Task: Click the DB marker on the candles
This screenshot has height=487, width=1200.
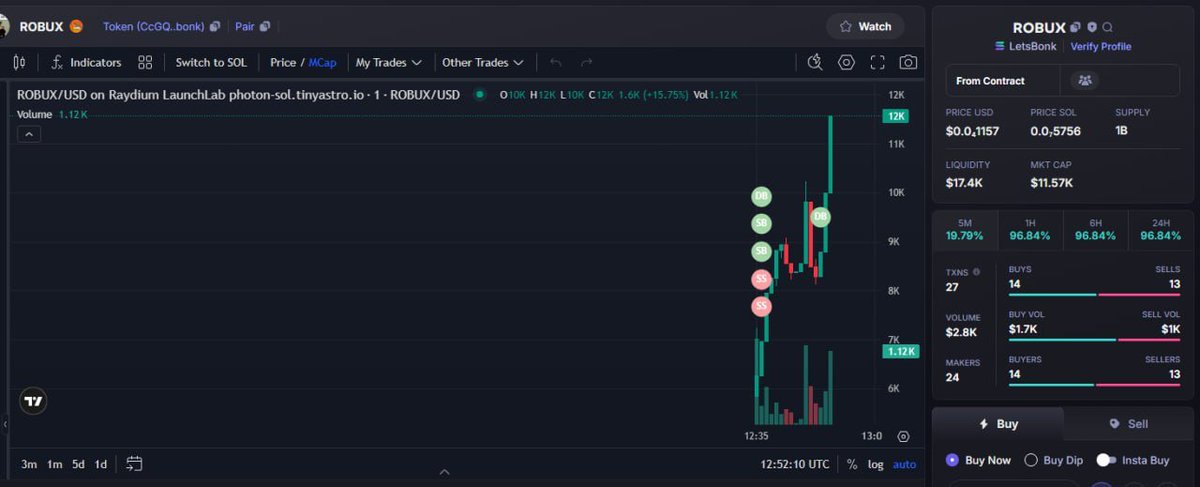Action: coord(820,216)
